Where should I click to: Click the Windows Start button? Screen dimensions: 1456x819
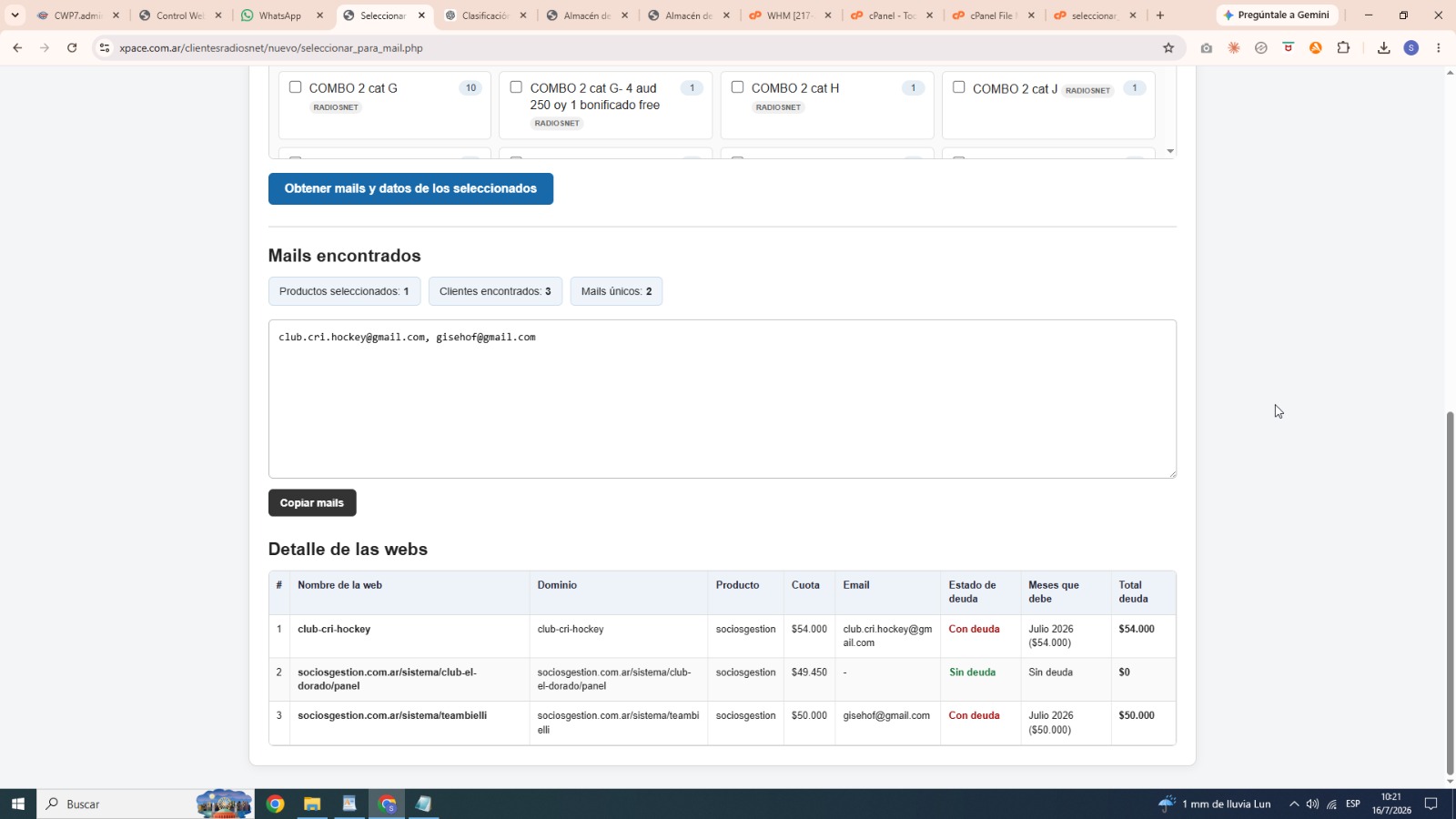[17, 804]
